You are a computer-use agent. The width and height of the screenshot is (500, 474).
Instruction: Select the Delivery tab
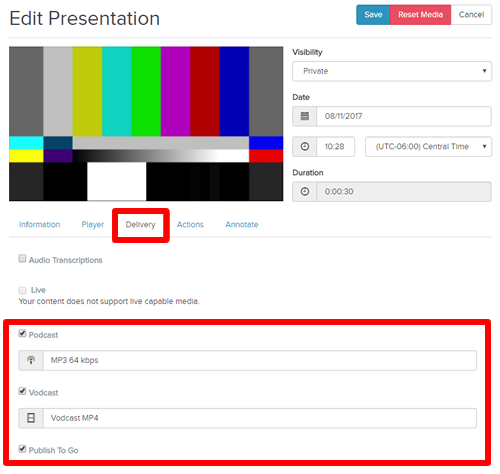(x=140, y=225)
